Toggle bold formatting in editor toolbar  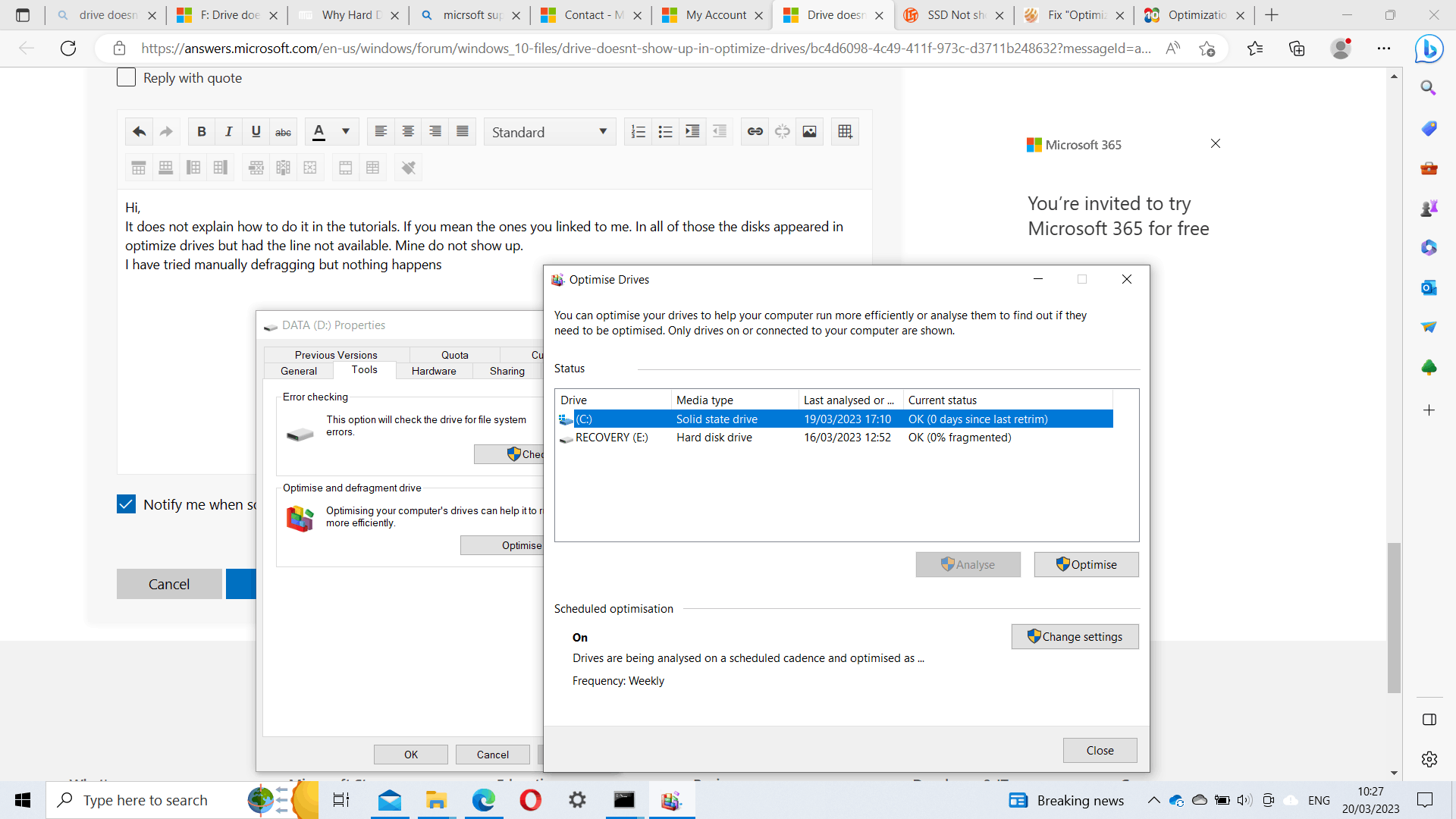pos(201,131)
